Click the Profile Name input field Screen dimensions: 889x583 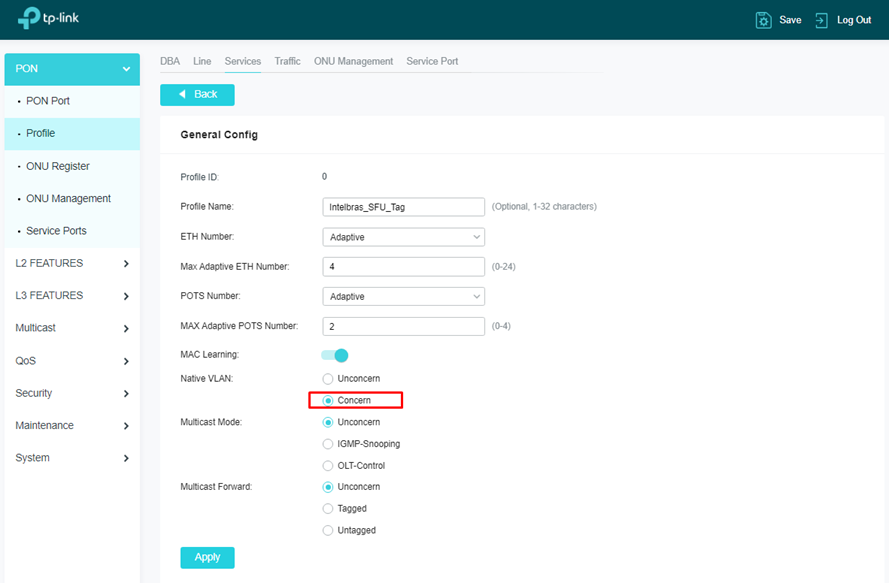coord(403,207)
